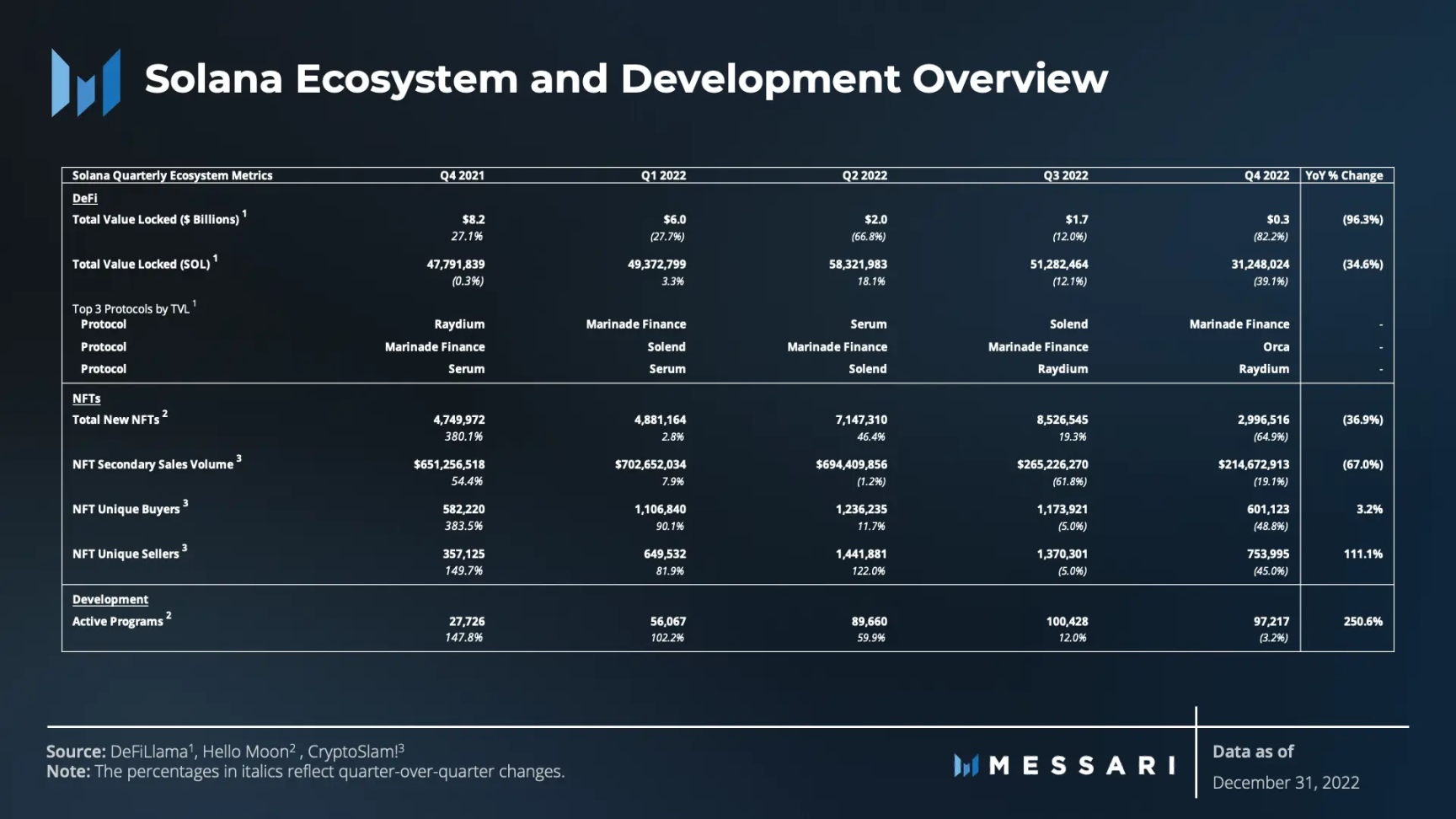Select the 250.6% YoY change value
This screenshot has width=1456, height=819.
(1363, 620)
